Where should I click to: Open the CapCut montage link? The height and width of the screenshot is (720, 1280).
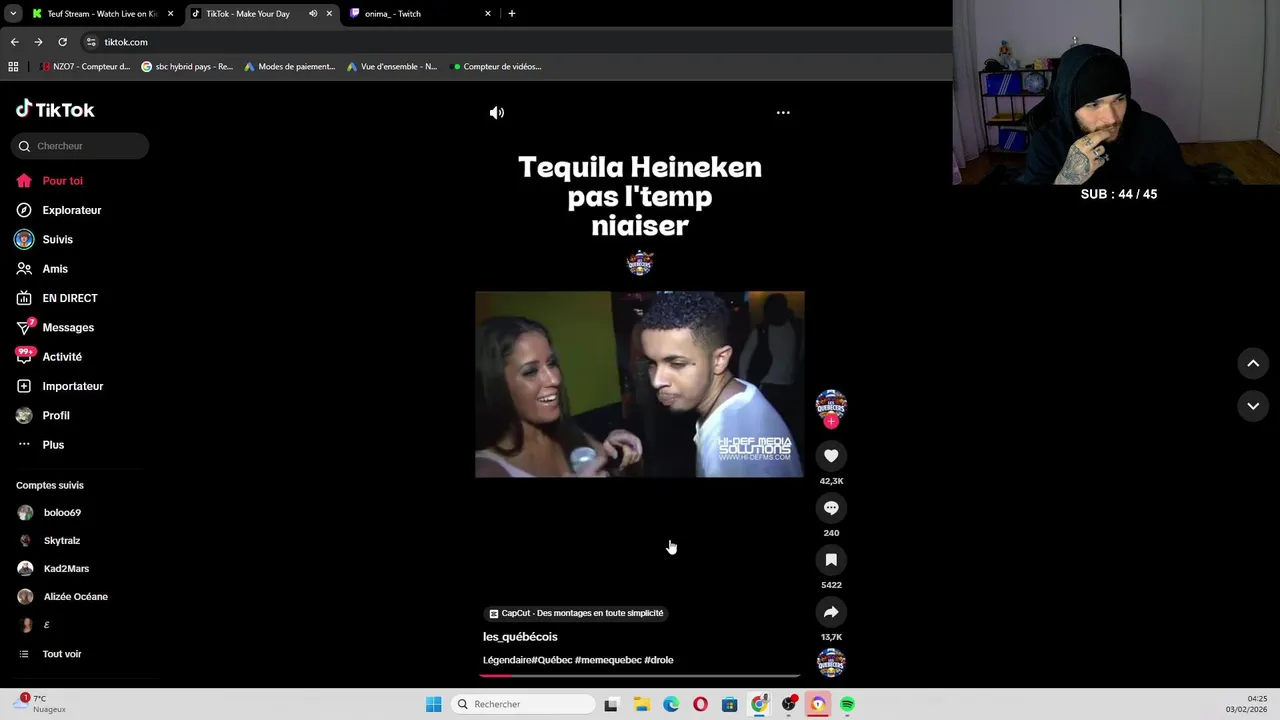pos(576,613)
